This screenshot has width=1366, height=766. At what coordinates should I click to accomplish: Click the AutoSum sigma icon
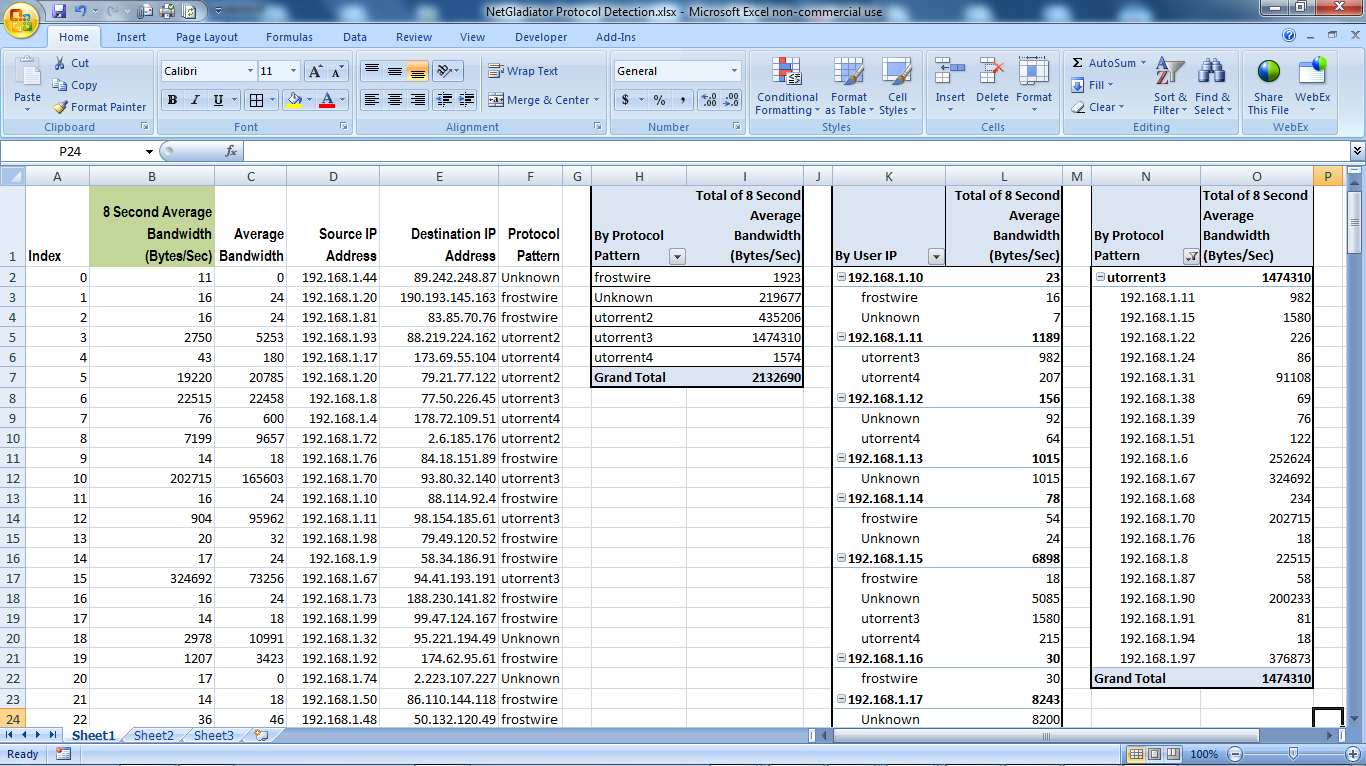click(x=1078, y=62)
